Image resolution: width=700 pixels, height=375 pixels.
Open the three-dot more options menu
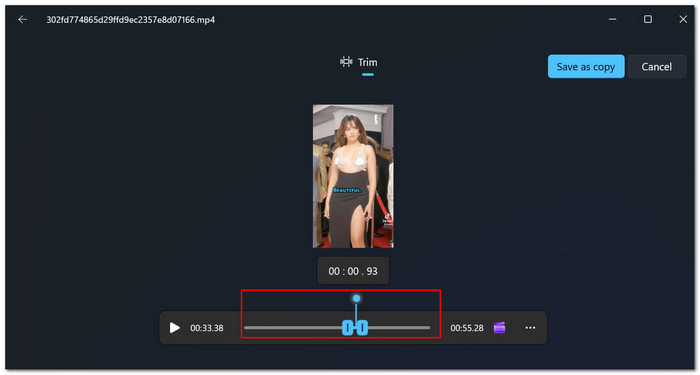pos(530,328)
